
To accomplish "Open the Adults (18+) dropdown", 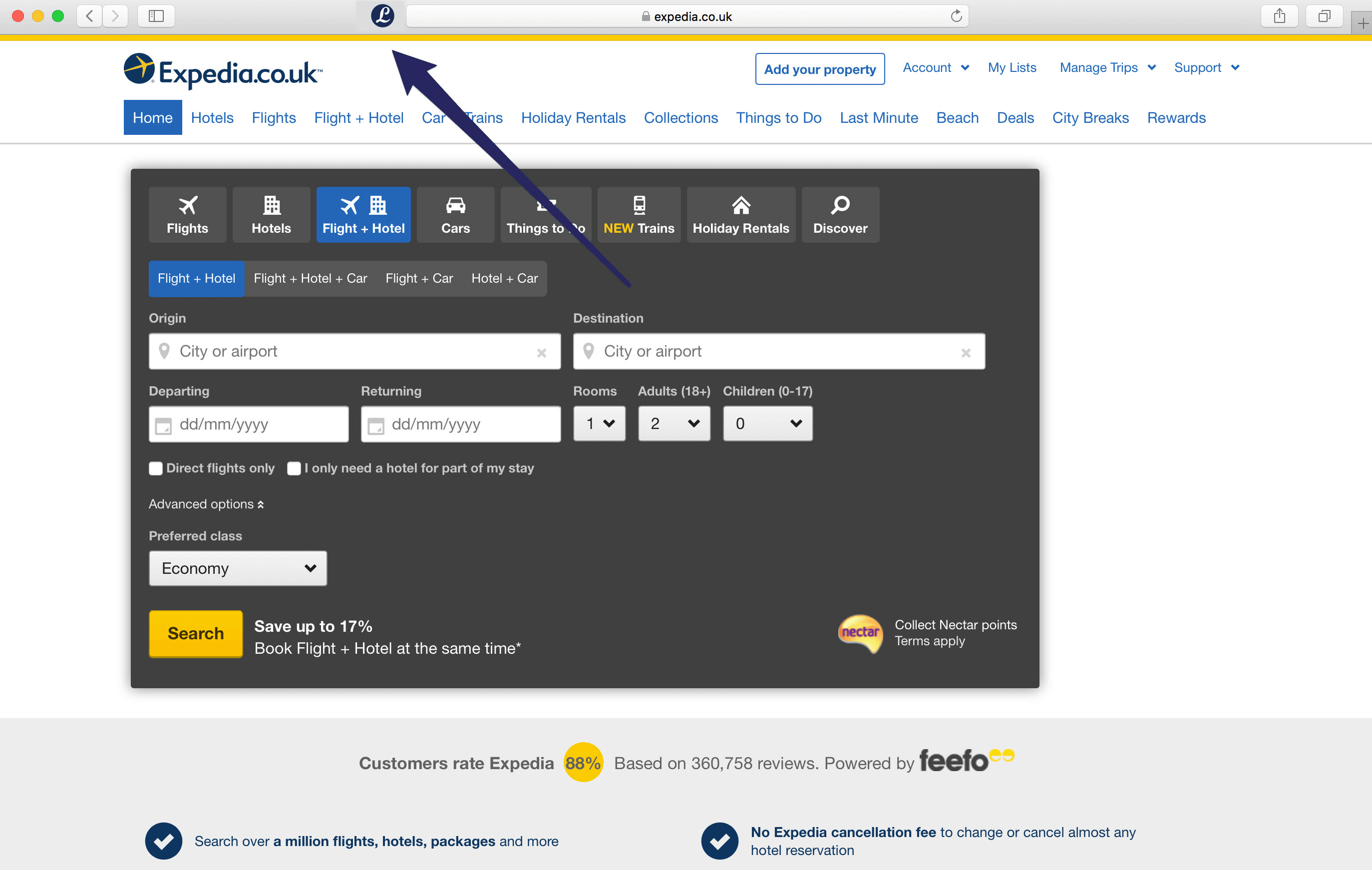I will [x=674, y=424].
